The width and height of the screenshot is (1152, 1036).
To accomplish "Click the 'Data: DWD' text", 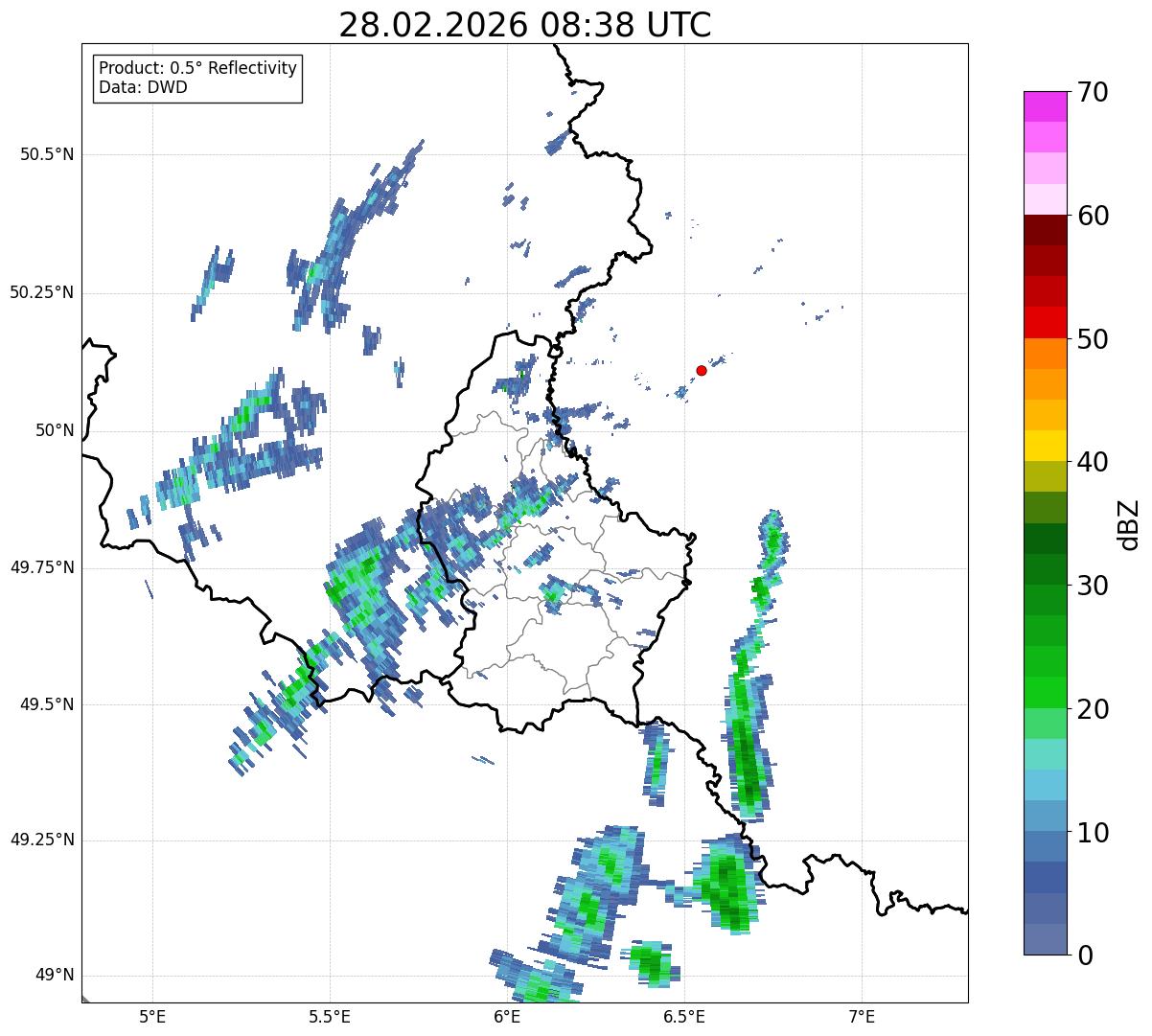I will coord(143,87).
